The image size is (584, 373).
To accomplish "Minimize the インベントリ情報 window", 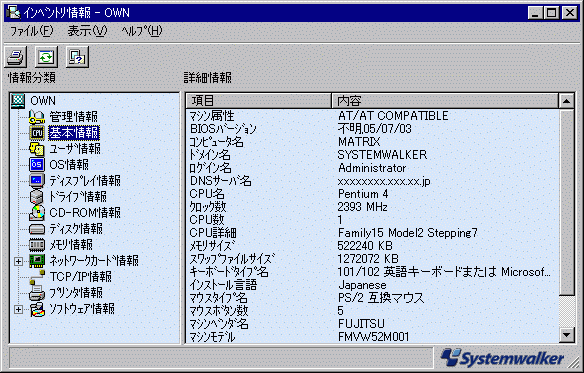I will [x=535, y=13].
